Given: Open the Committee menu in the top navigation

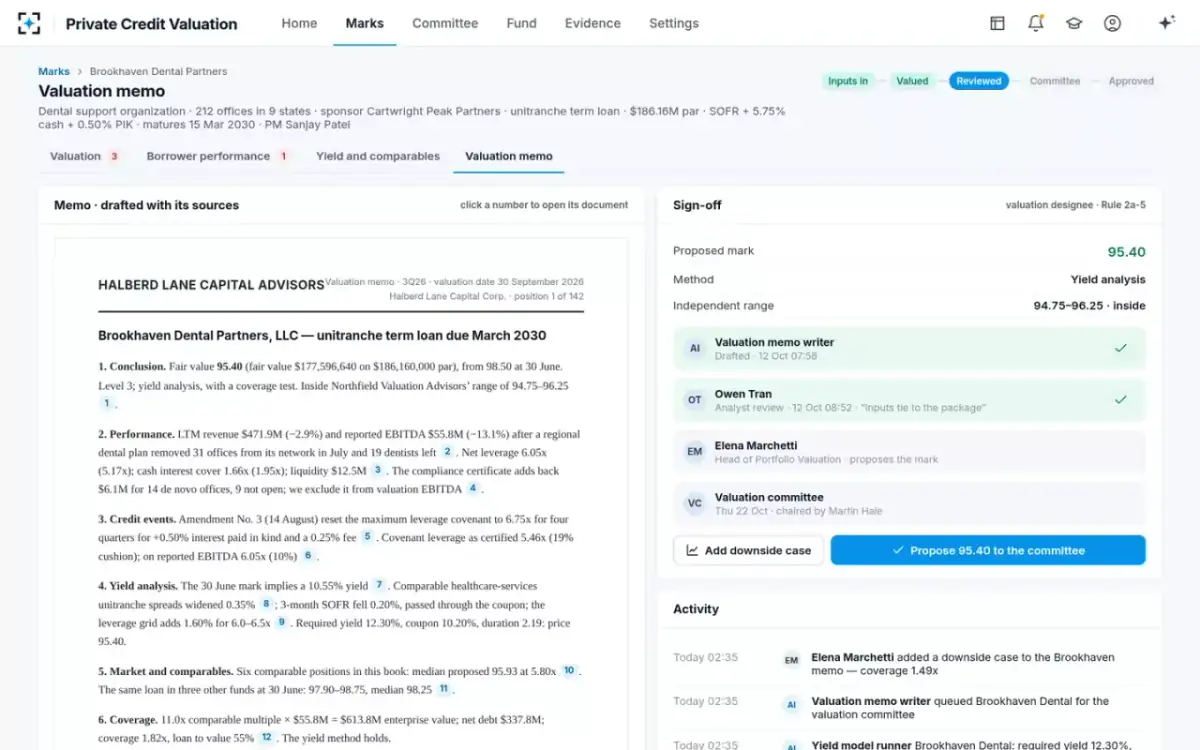Looking at the screenshot, I should (445, 23).
